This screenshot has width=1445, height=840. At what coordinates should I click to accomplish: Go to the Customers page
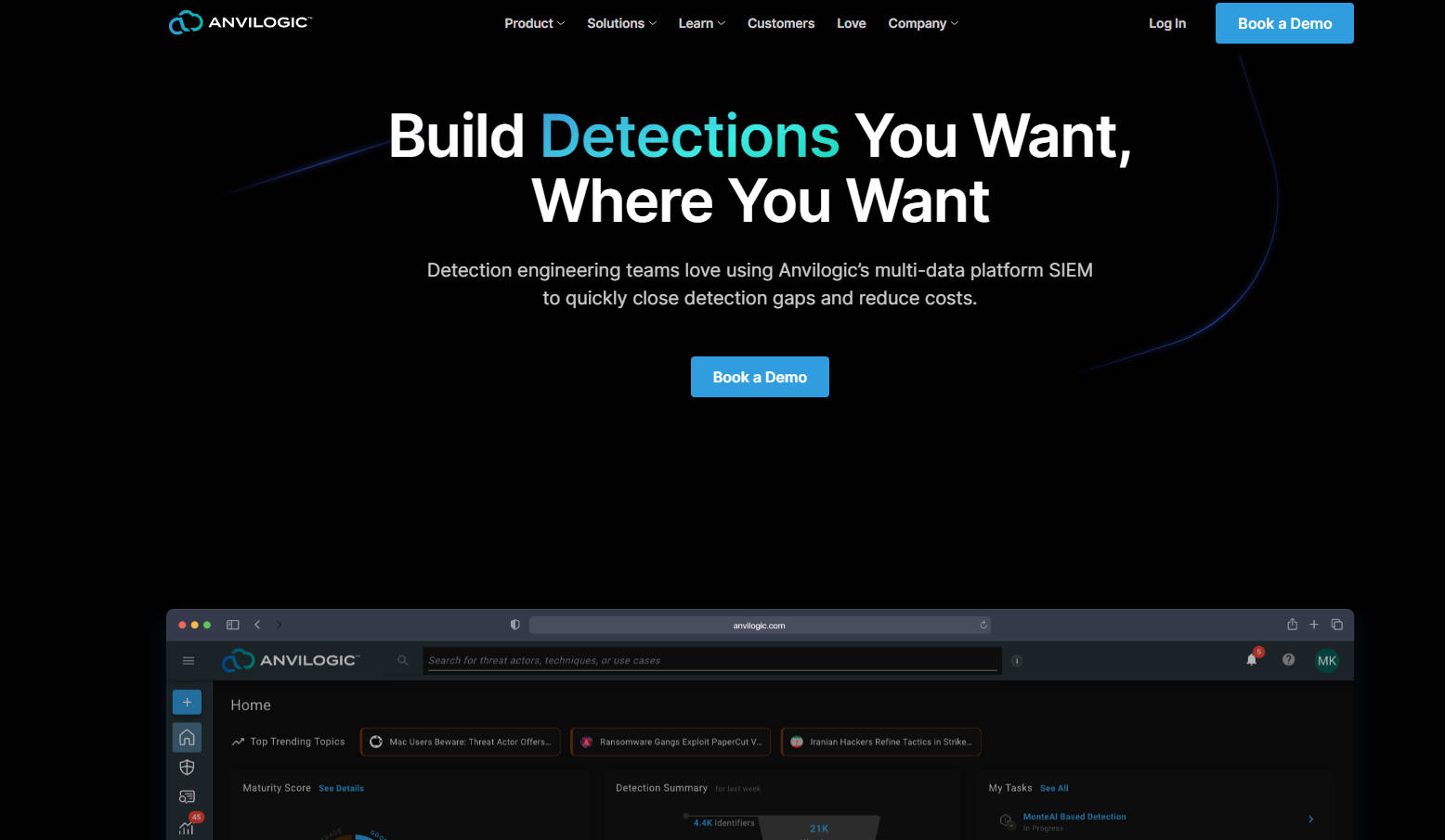point(780,23)
